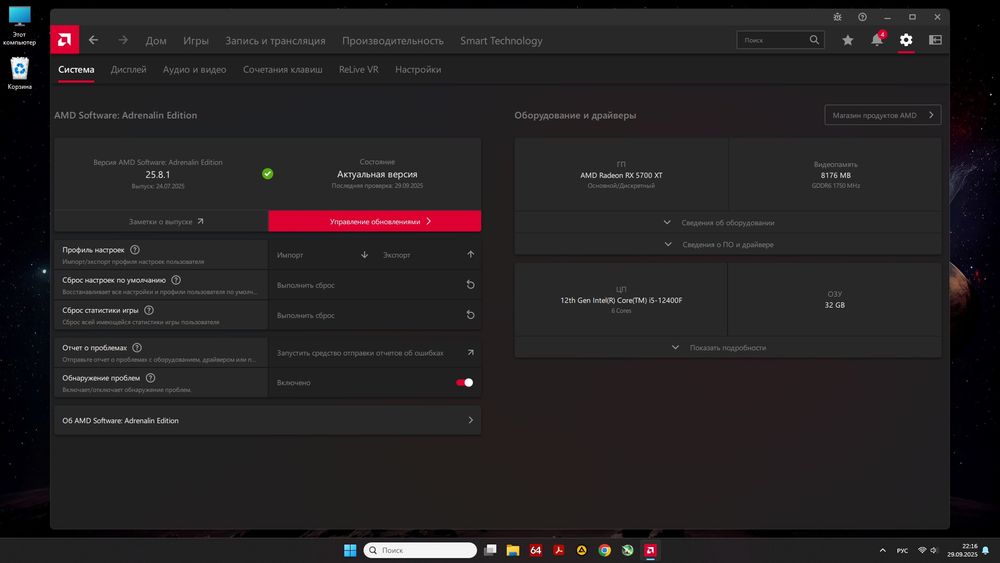Image resolution: width=1000 pixels, height=563 pixels.
Task: Open the help question mark in title bar
Action: coord(862,17)
